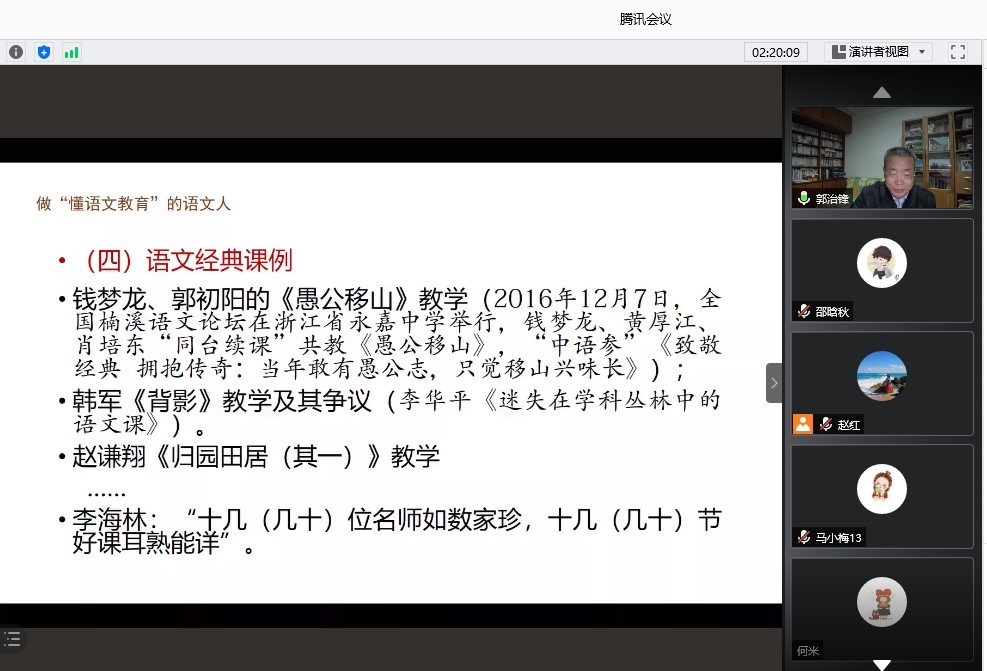This screenshot has width=987, height=671.
Task: Click the member icon next to 赵红
Action: 802,424
